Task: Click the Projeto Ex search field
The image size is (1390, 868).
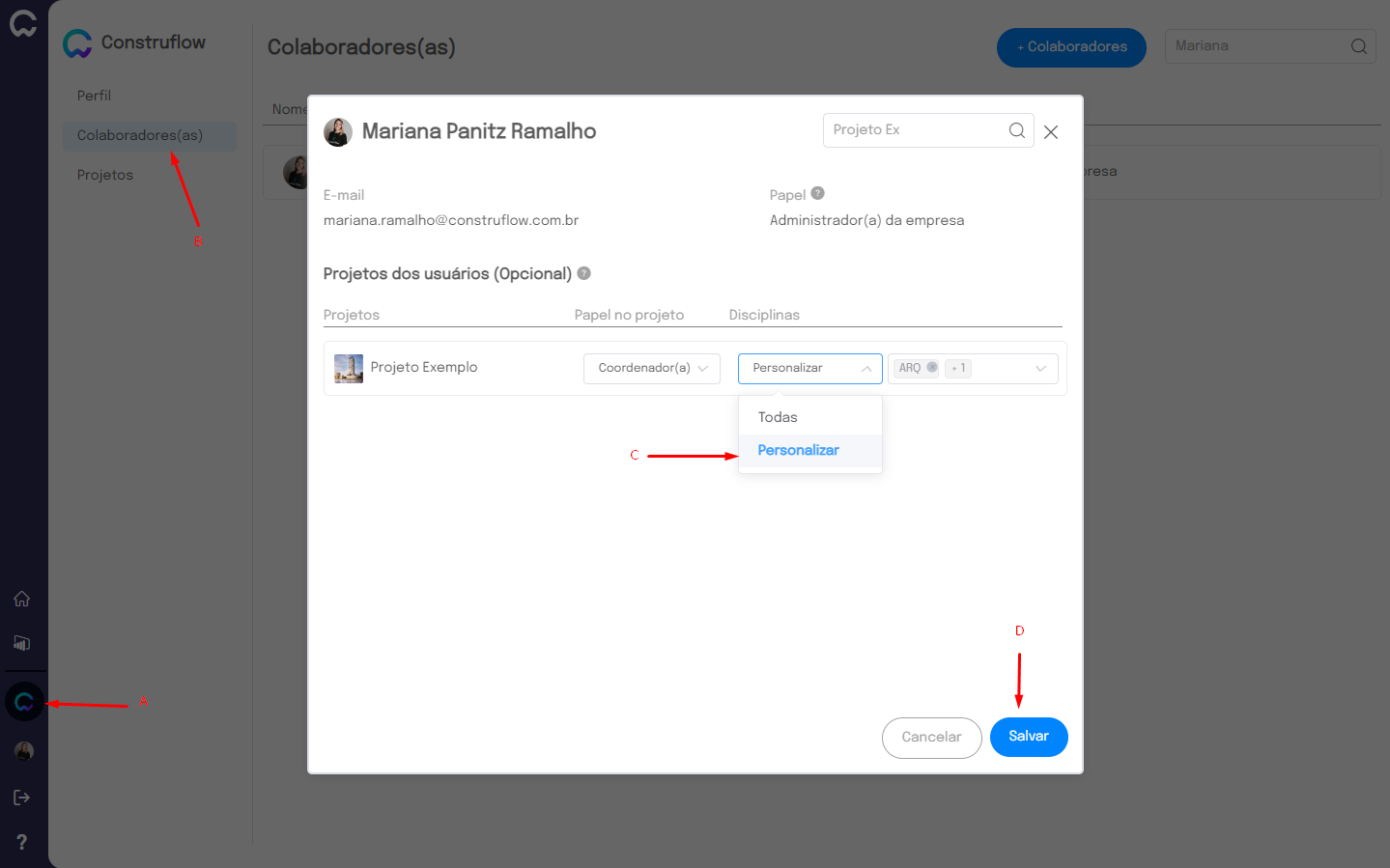Action: [x=913, y=130]
